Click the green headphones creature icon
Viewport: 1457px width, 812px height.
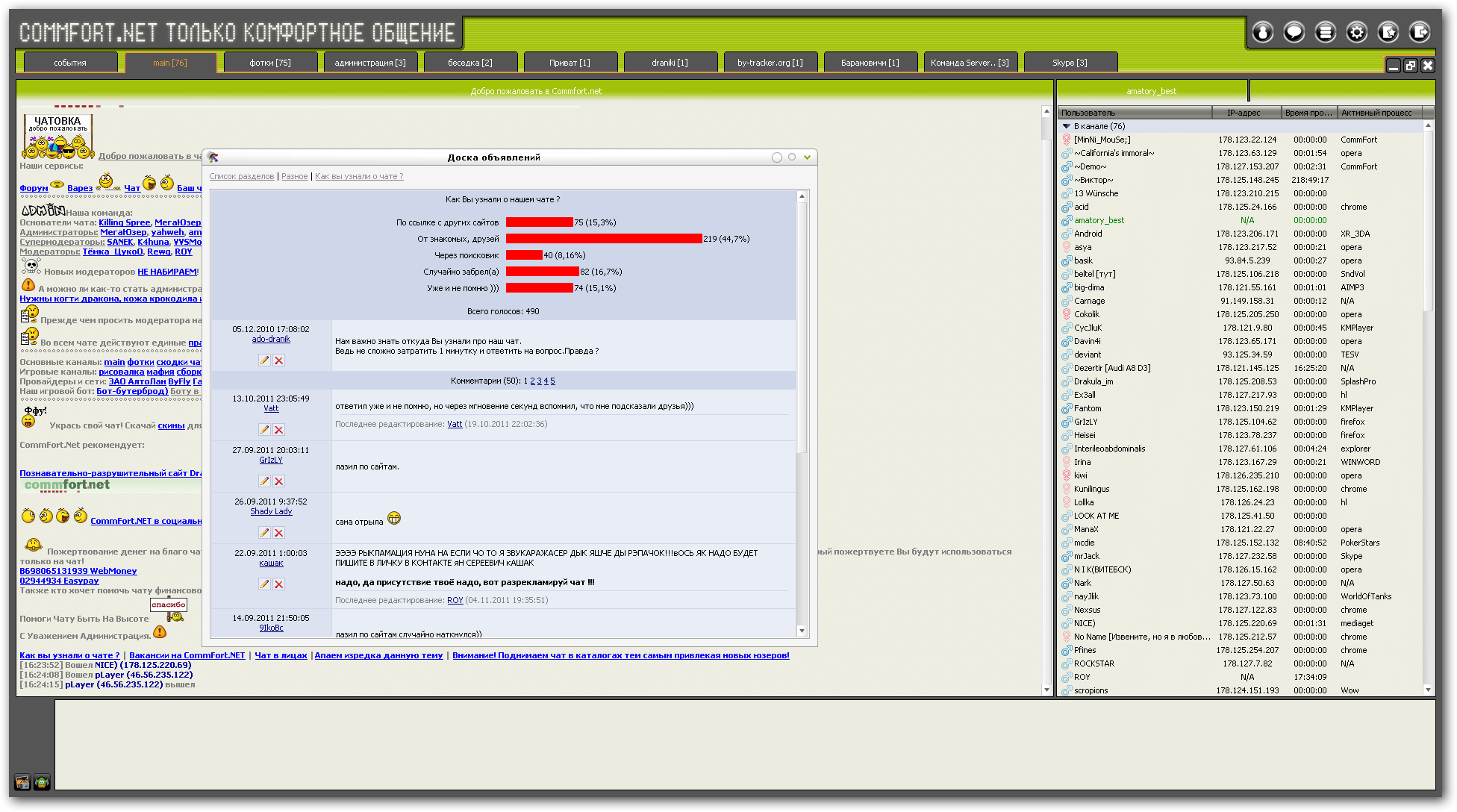point(42,782)
